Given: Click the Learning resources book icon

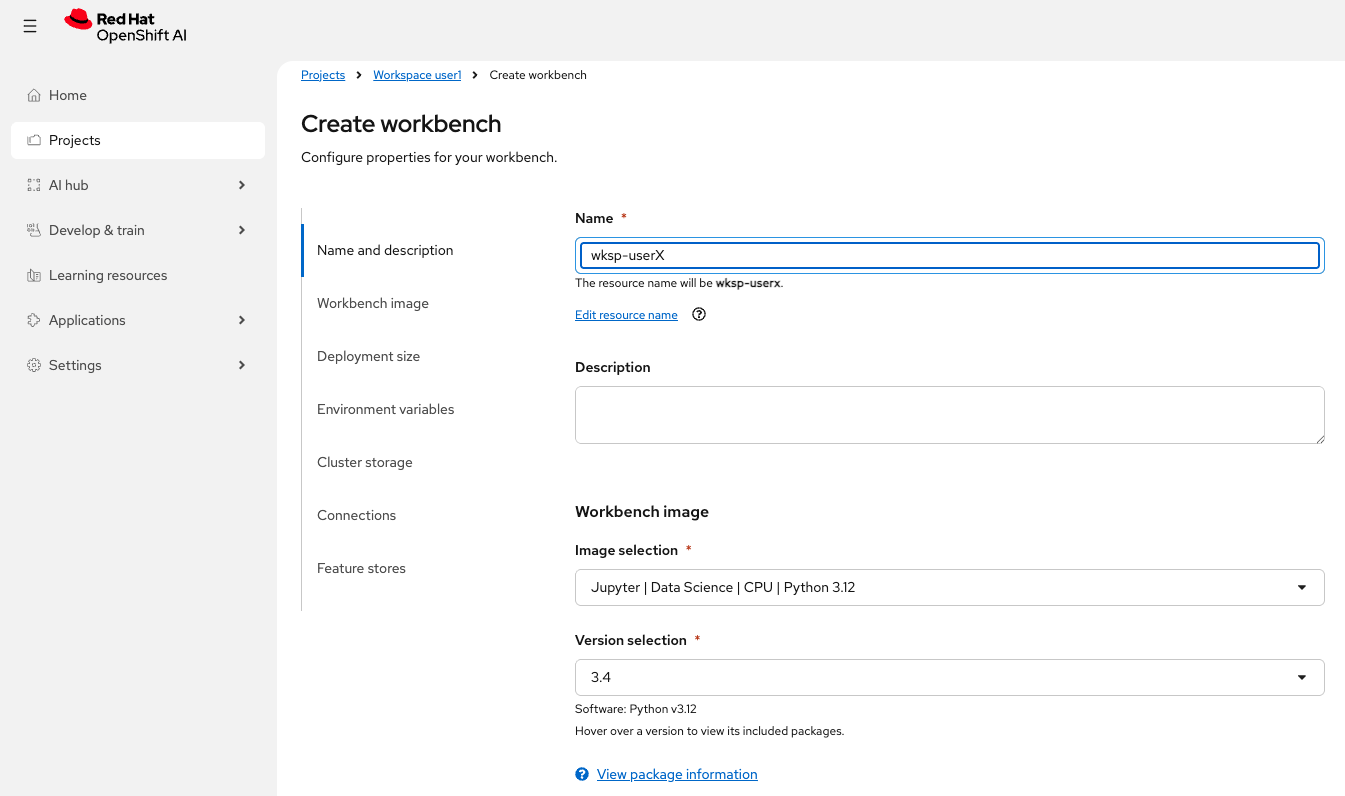Looking at the screenshot, I should [34, 275].
